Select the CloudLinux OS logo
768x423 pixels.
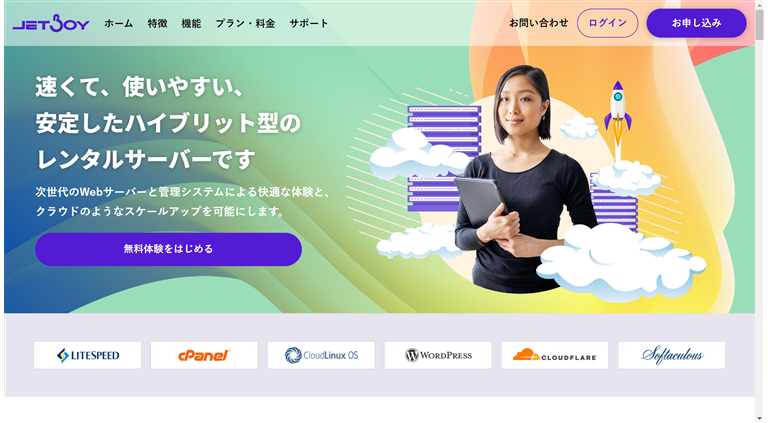(321, 355)
